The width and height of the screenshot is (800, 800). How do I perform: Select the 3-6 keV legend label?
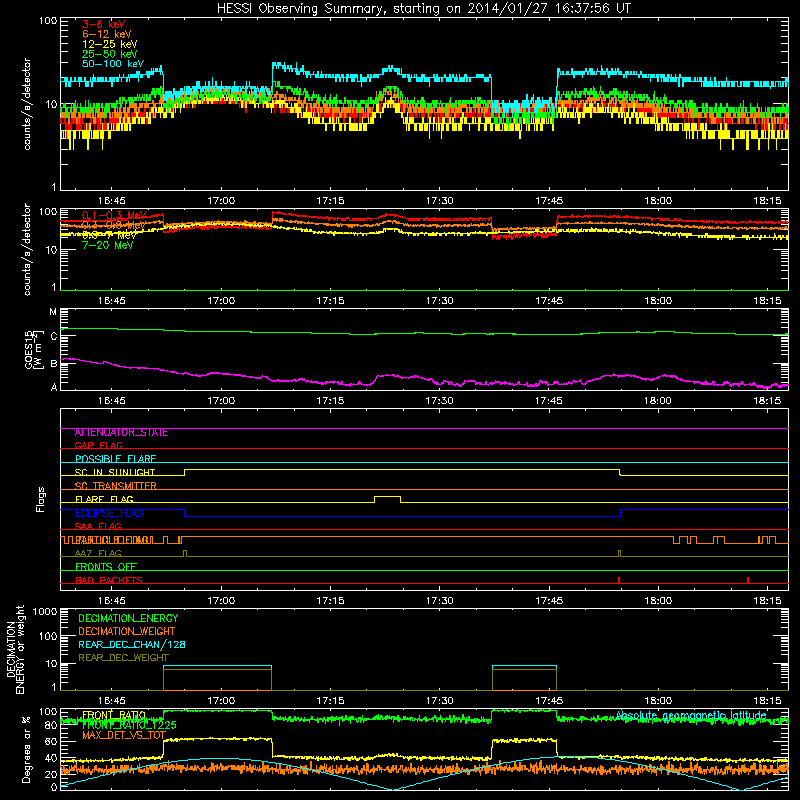[x=104, y=24]
